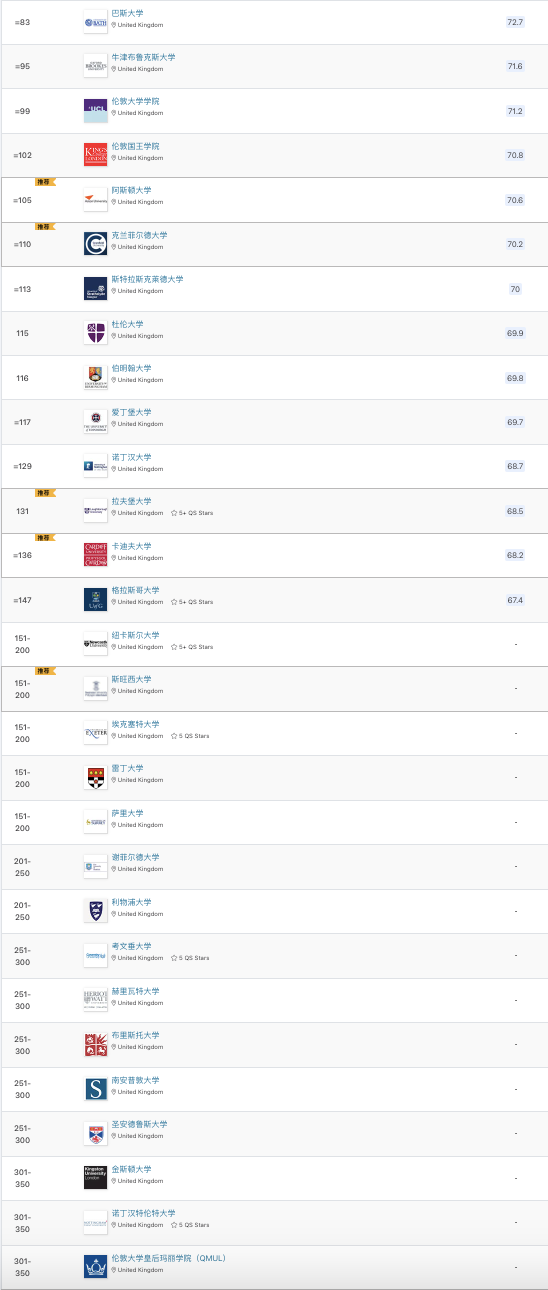
Task: Click the Exeter University logo
Action: pos(95,733)
